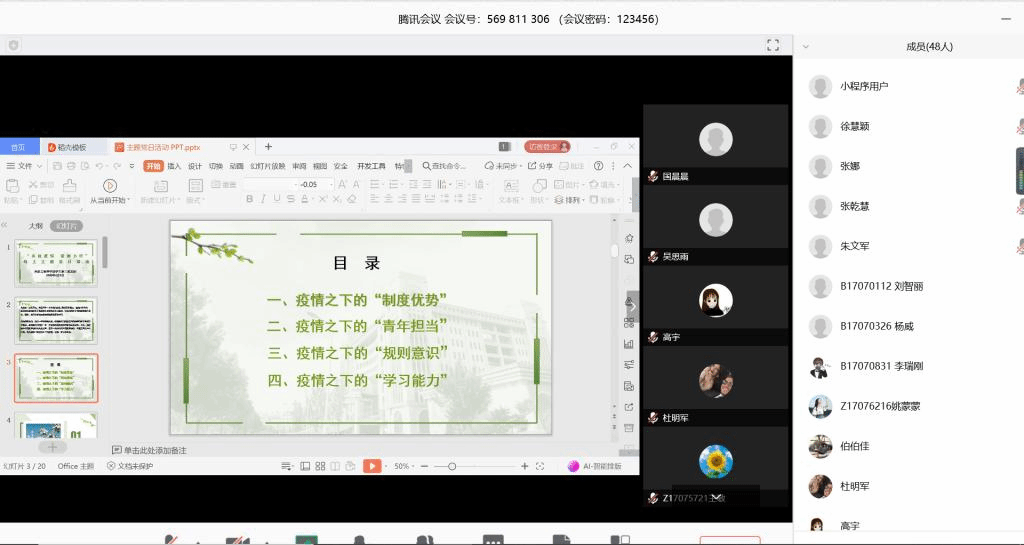Open the 幻灯片放映 ribbon tab
The width and height of the screenshot is (1024, 545).
268,166
